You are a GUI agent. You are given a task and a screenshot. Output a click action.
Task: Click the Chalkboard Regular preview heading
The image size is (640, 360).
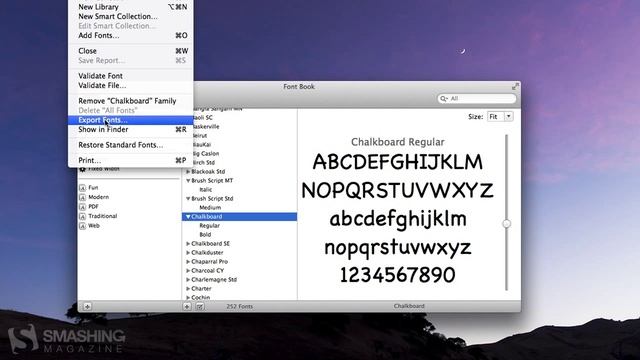coord(398,142)
